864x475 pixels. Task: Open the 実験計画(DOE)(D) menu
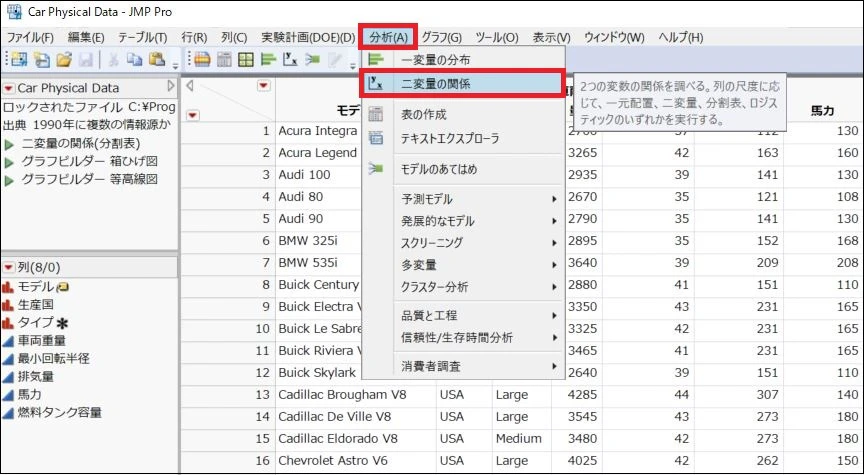coord(308,37)
